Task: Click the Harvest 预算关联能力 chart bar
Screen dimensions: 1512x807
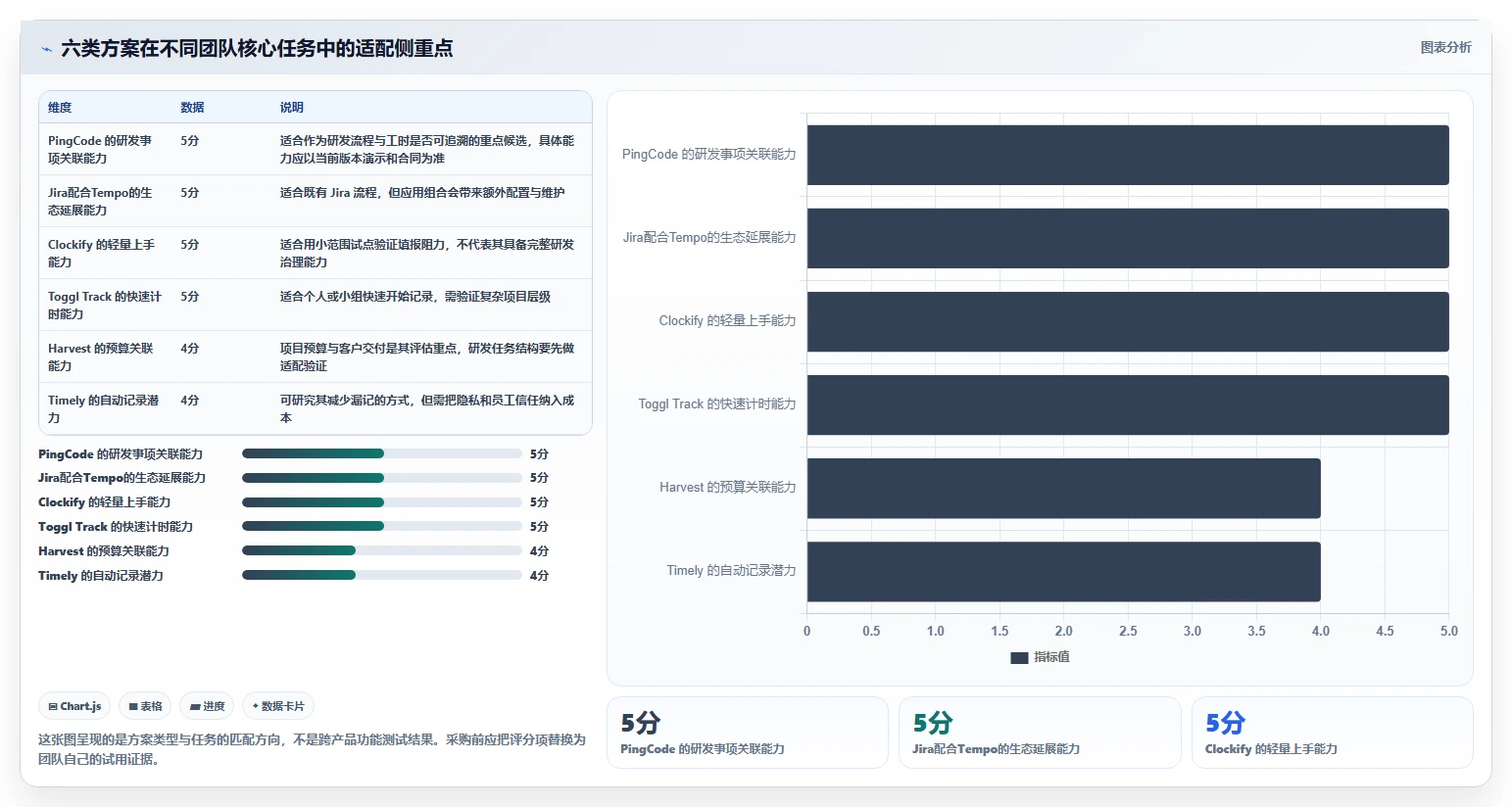Action: 1064,488
